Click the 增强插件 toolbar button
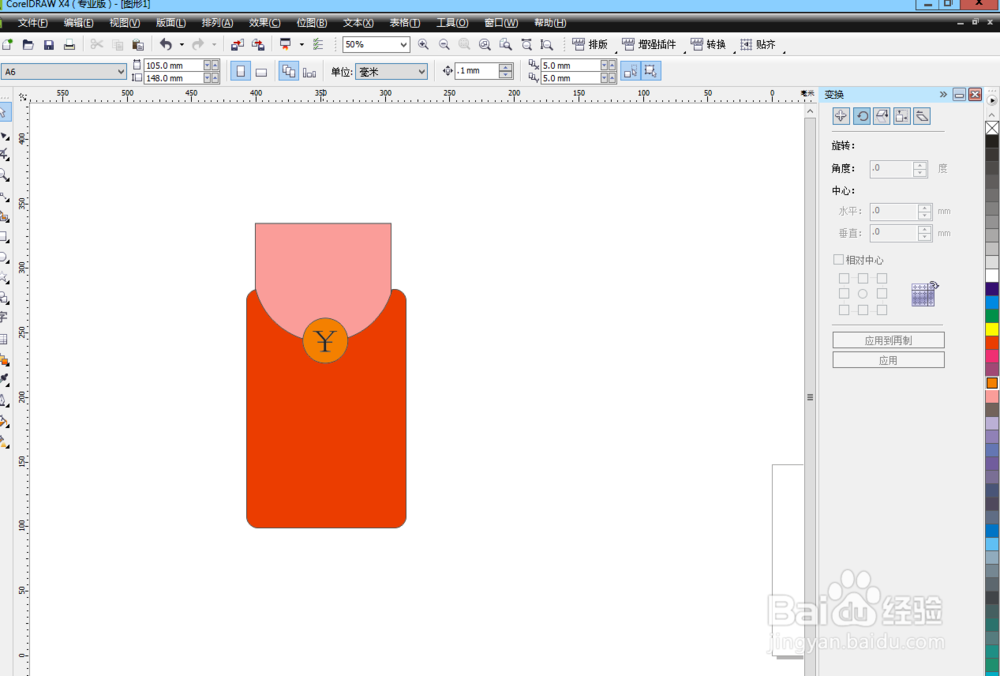 click(x=649, y=44)
